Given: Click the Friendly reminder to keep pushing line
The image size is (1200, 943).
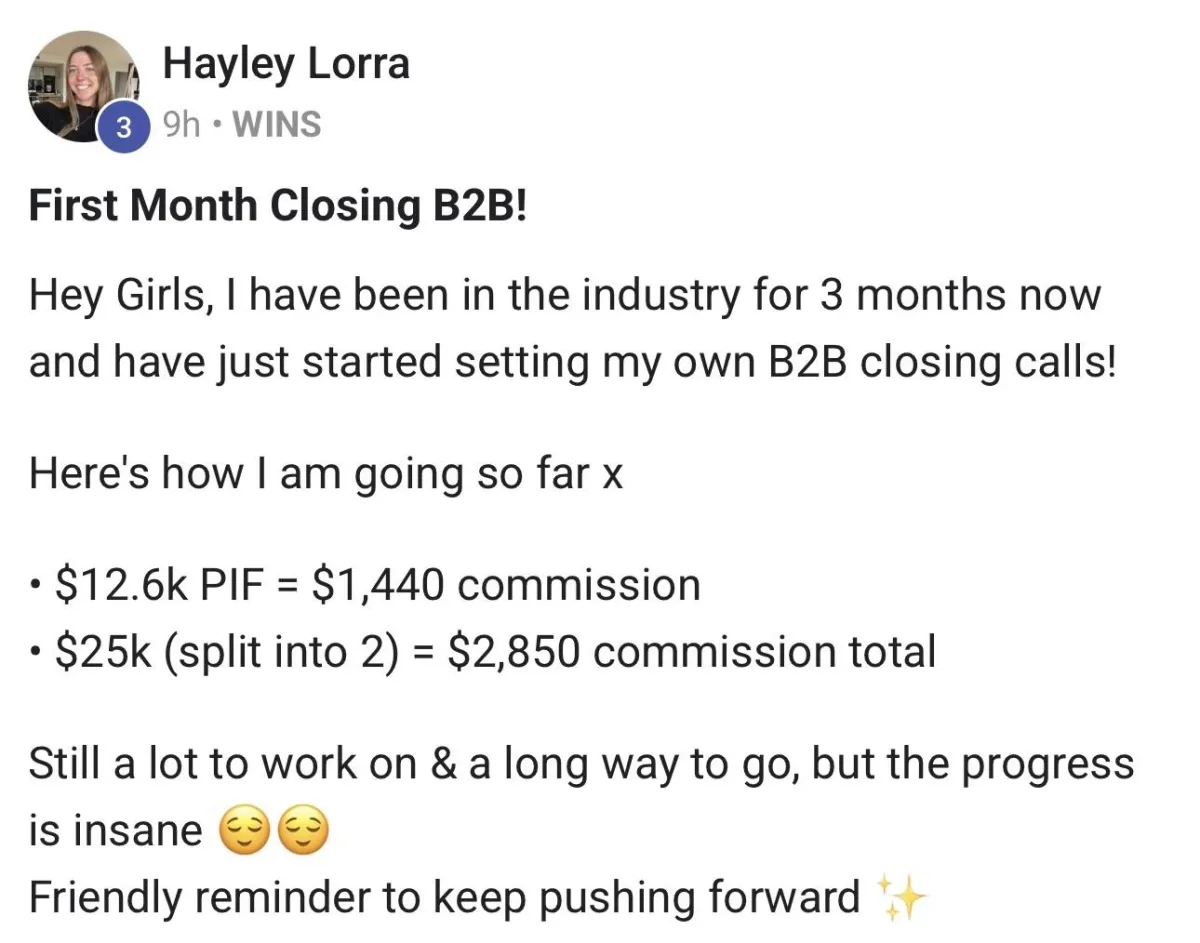Looking at the screenshot, I should pos(444,897).
